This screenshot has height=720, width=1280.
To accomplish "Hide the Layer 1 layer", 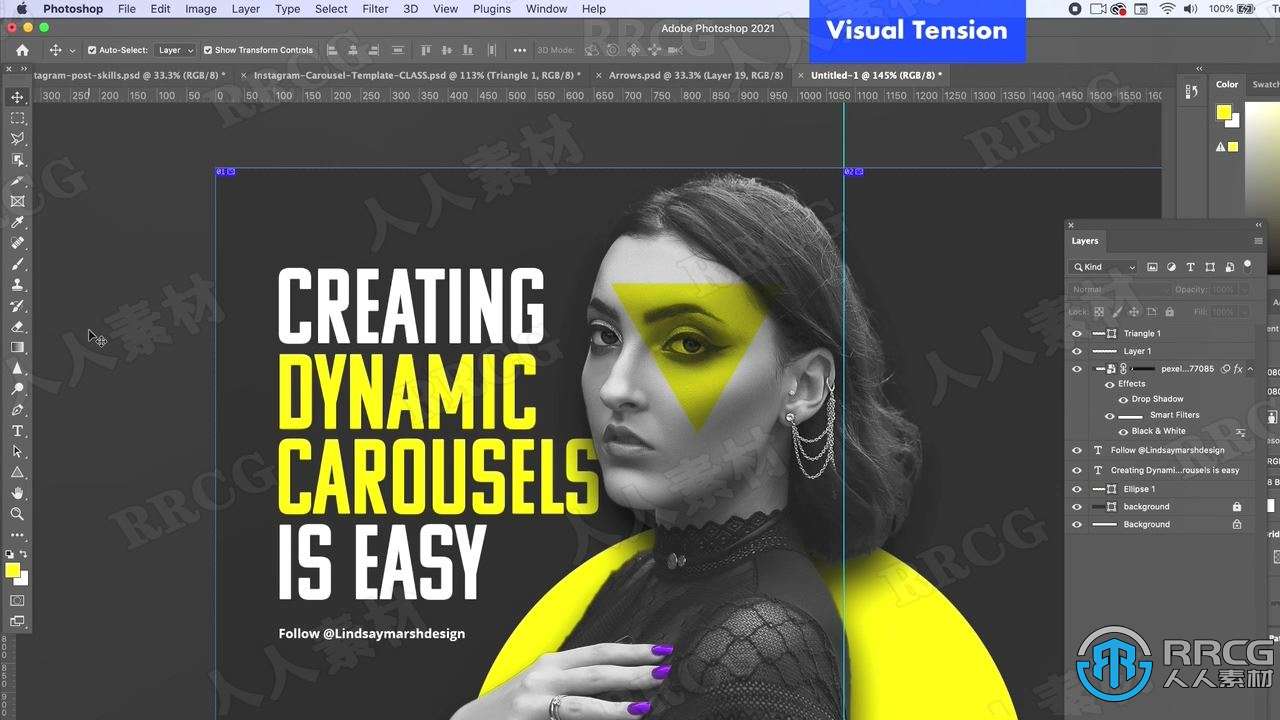I will (1077, 352).
